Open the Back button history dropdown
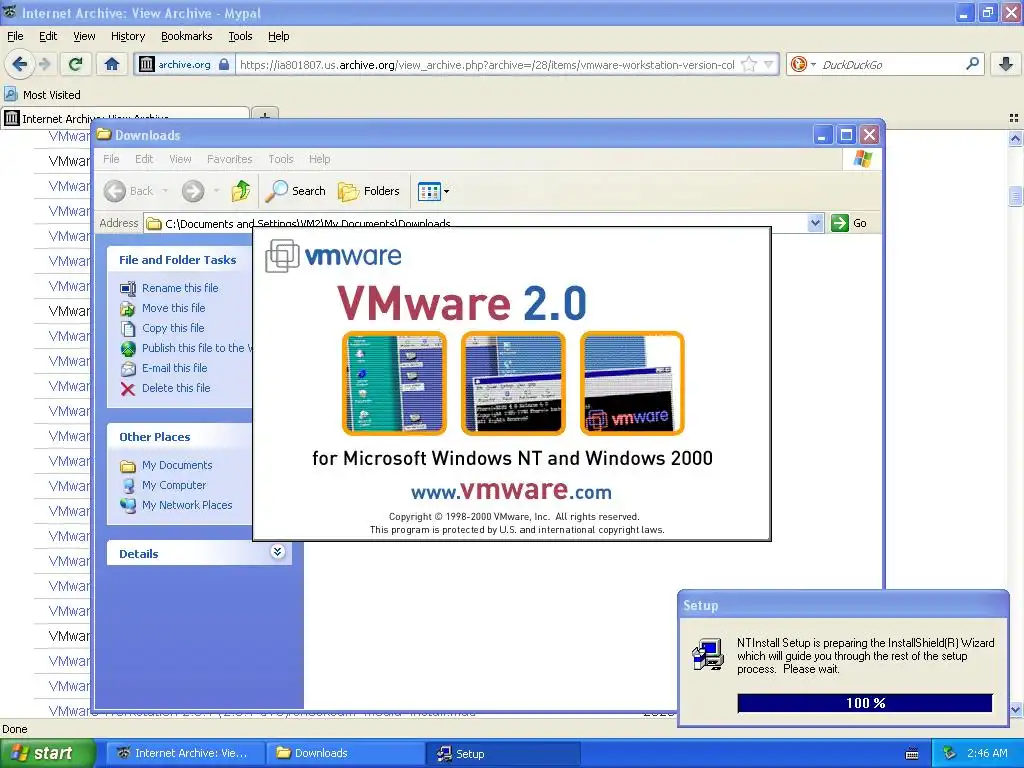This screenshot has width=1024, height=768. coord(165,191)
